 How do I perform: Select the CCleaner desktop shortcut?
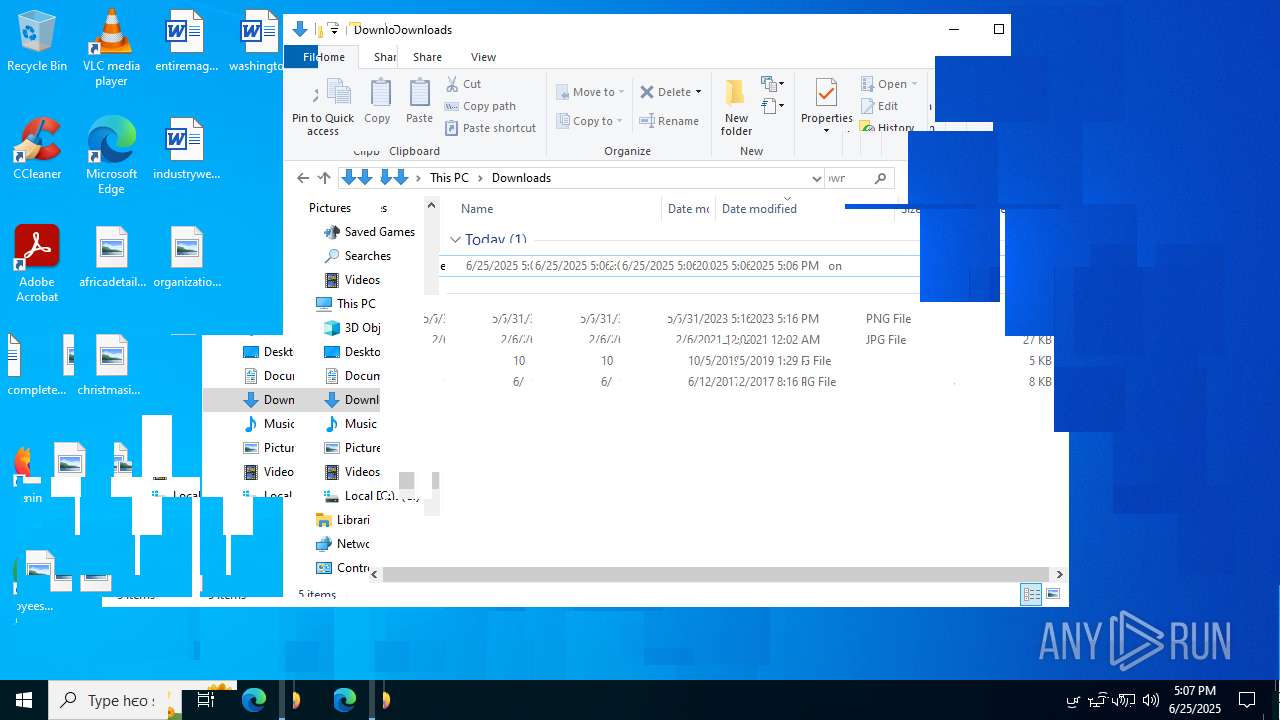37,149
